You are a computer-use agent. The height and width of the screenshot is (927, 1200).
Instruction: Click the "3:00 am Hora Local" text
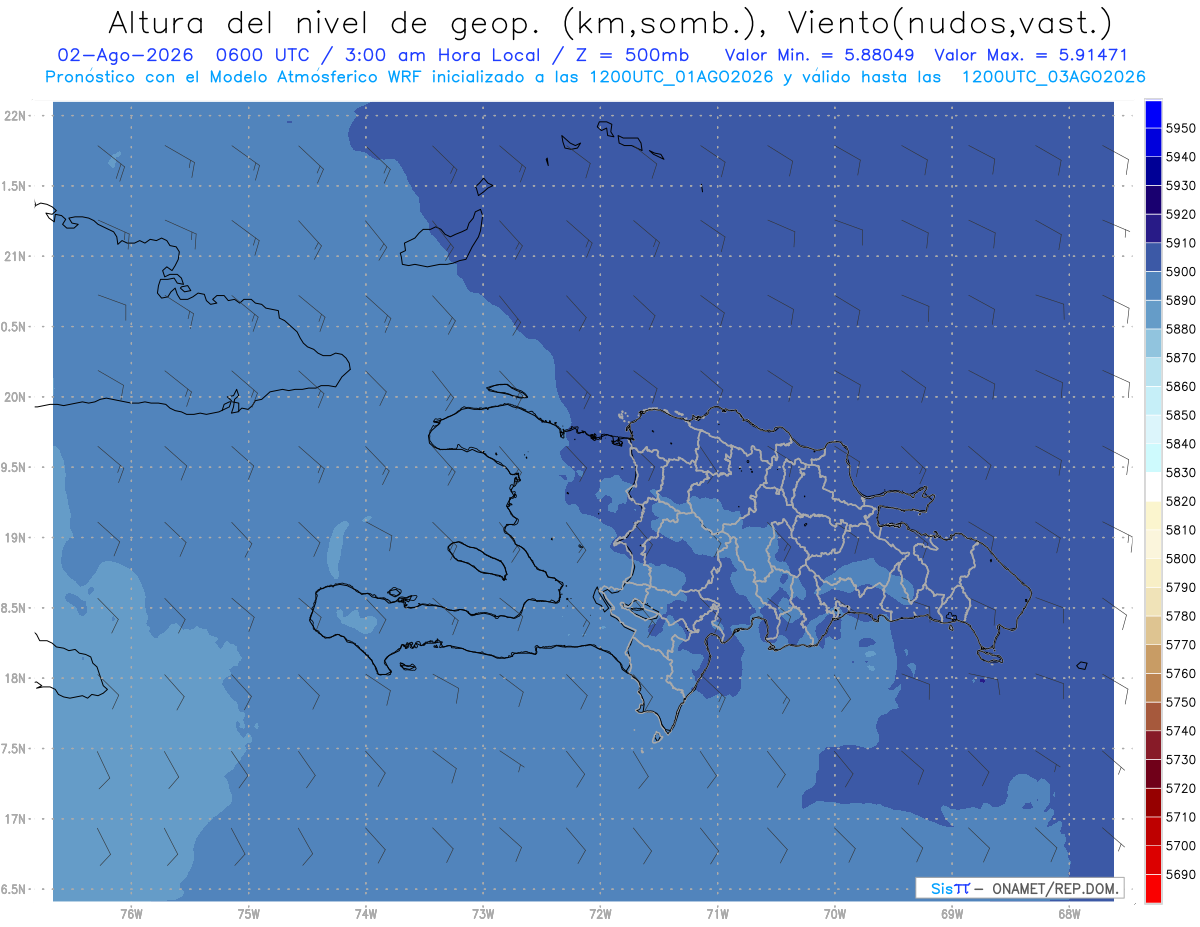(442, 56)
